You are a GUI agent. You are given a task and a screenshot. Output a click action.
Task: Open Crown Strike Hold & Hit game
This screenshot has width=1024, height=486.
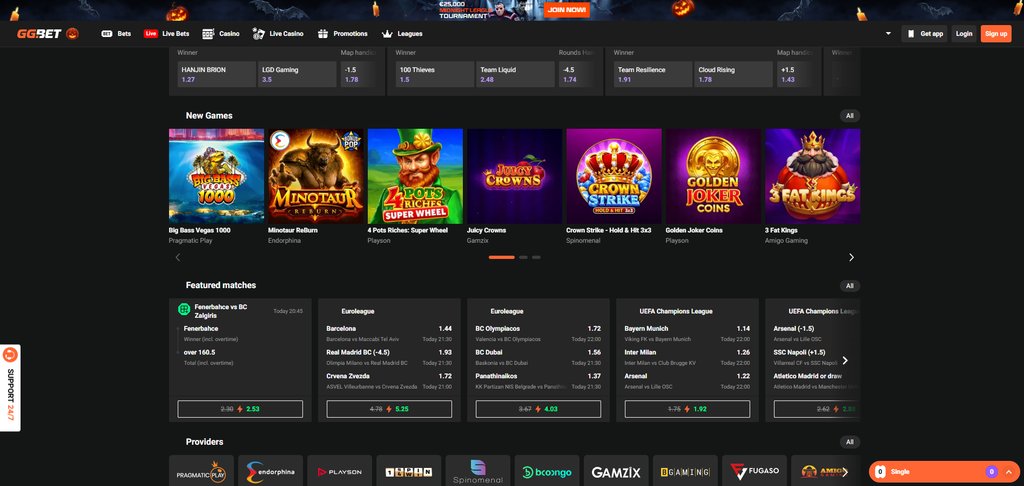click(613, 176)
